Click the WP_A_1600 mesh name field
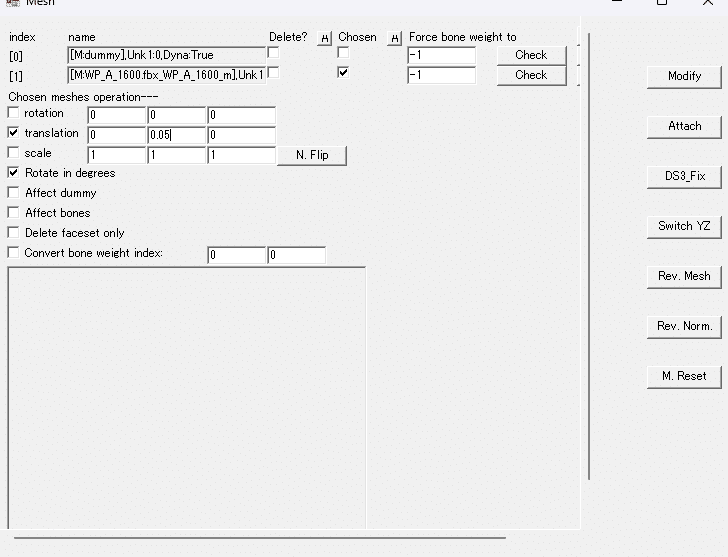The image size is (728, 557). 167,75
